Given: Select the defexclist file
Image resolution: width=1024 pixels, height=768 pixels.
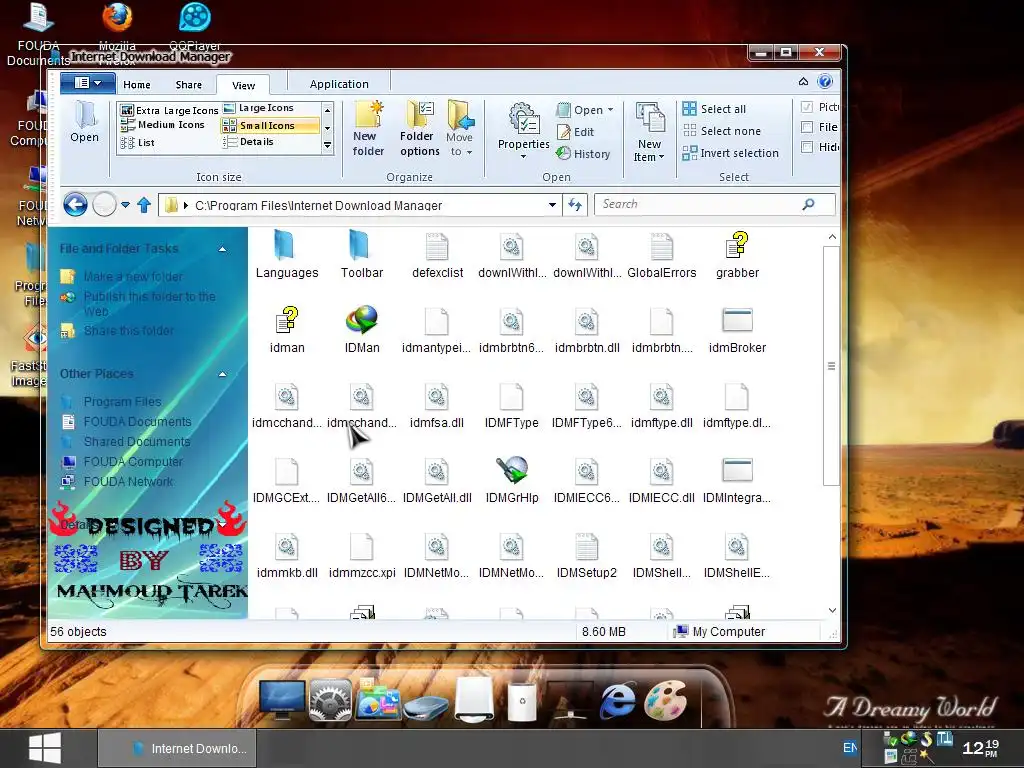Looking at the screenshot, I should 437,255.
